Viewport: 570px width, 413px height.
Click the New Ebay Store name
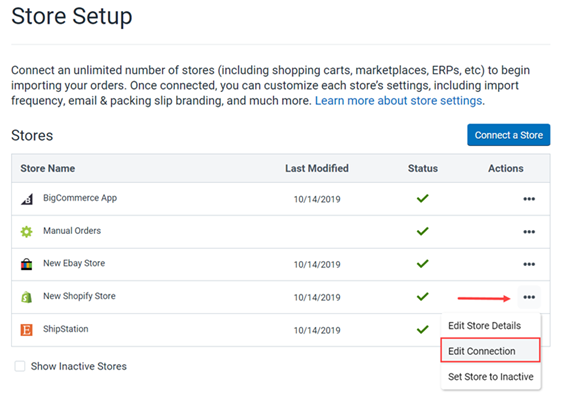click(74, 263)
